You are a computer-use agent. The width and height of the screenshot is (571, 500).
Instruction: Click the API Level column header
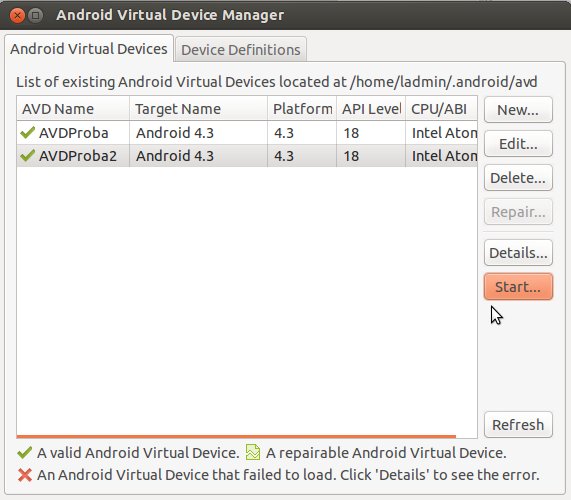click(x=371, y=109)
